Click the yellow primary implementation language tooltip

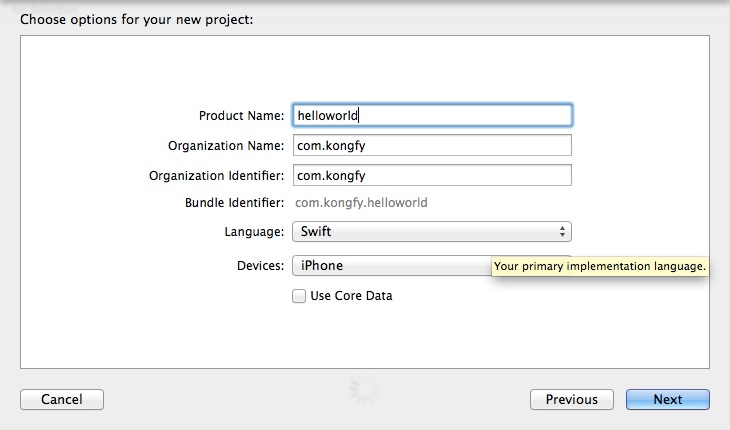(600, 267)
